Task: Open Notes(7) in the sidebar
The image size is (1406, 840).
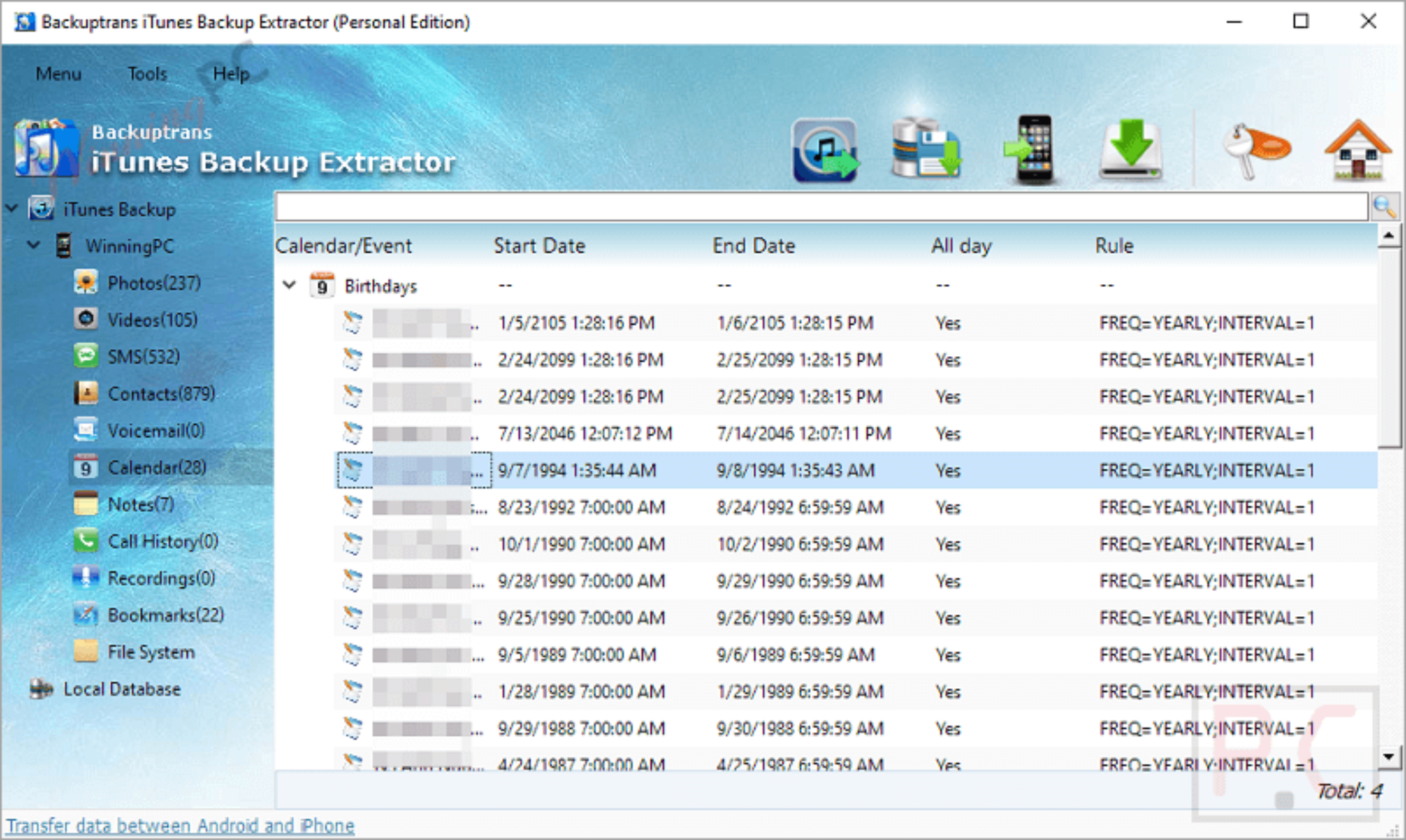Action: pos(141,504)
